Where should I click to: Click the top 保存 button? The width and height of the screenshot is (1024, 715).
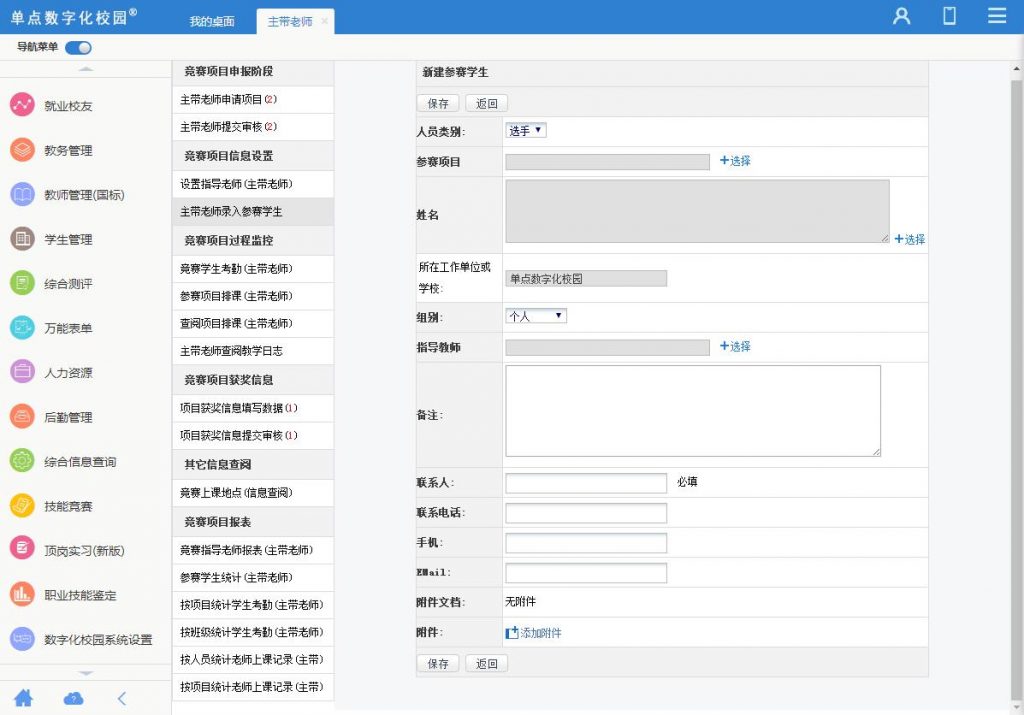point(438,103)
